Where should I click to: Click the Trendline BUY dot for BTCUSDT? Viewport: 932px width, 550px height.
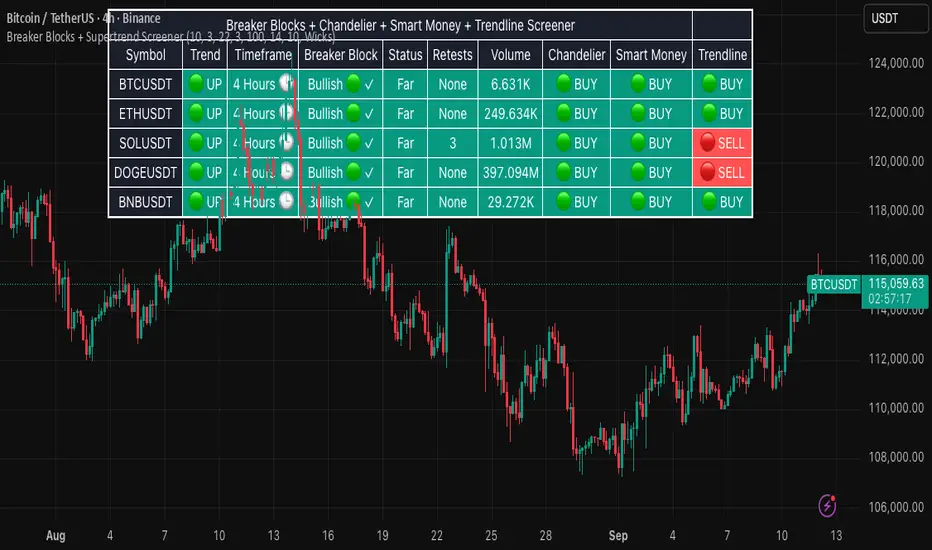pos(709,83)
